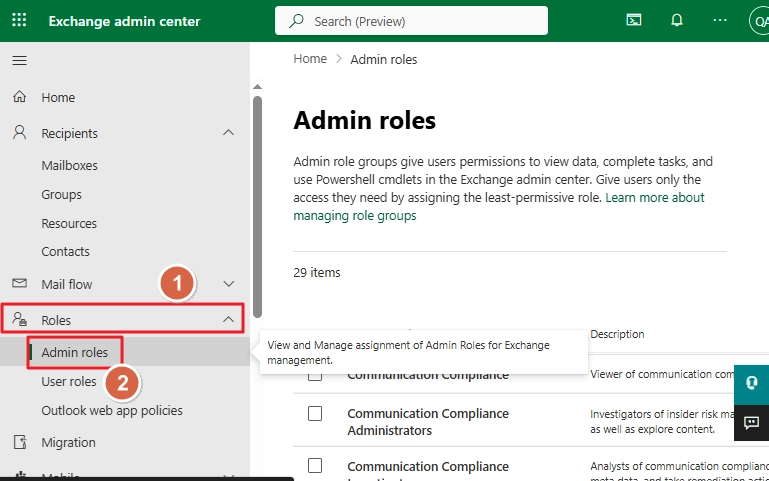Image resolution: width=769 pixels, height=481 pixels.
Task: Collapse the Recipients section chevron
Action: coord(229,132)
